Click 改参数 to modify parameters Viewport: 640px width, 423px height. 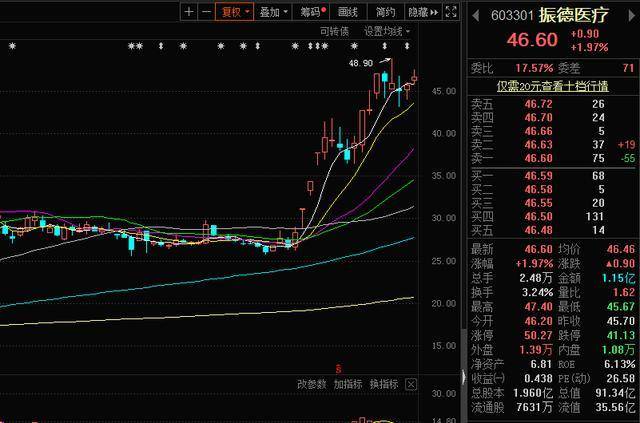coord(312,384)
